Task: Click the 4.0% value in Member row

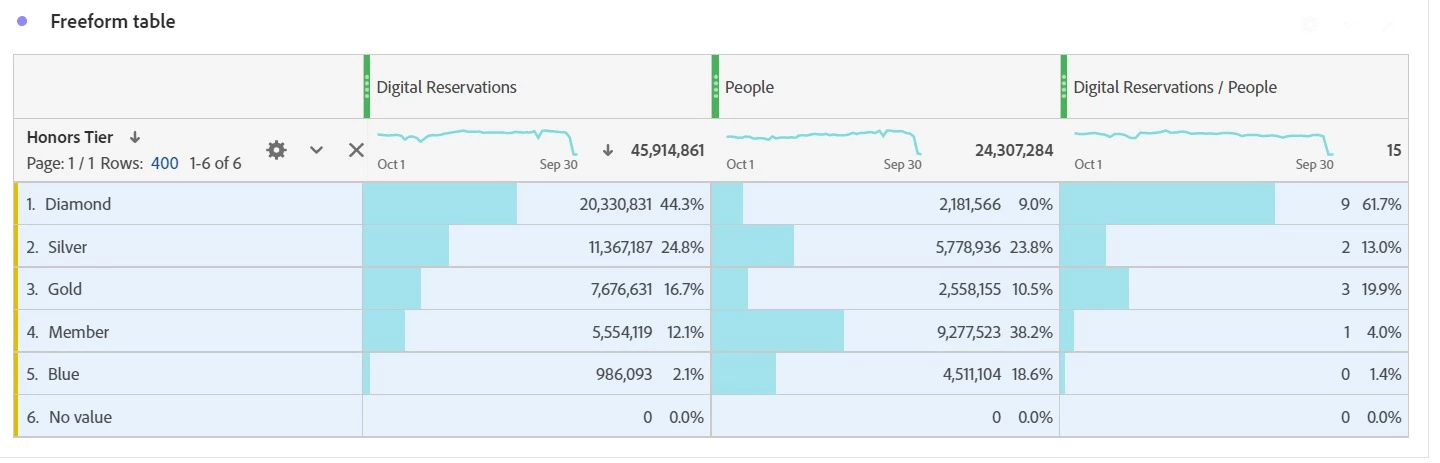Action: click(1384, 331)
